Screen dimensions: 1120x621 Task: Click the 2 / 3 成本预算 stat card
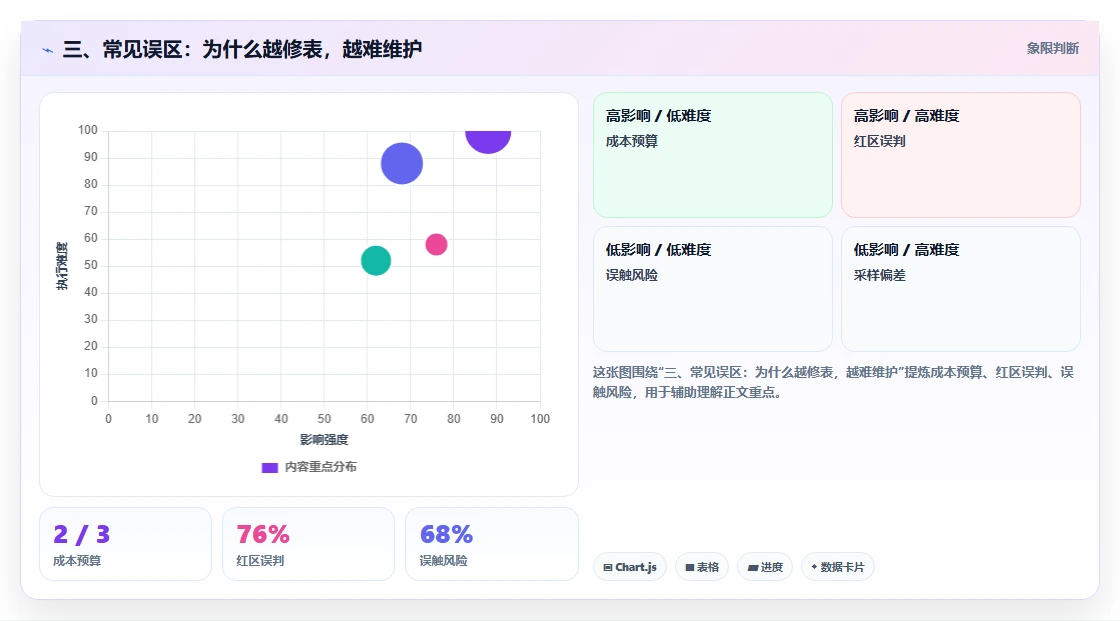click(126, 544)
